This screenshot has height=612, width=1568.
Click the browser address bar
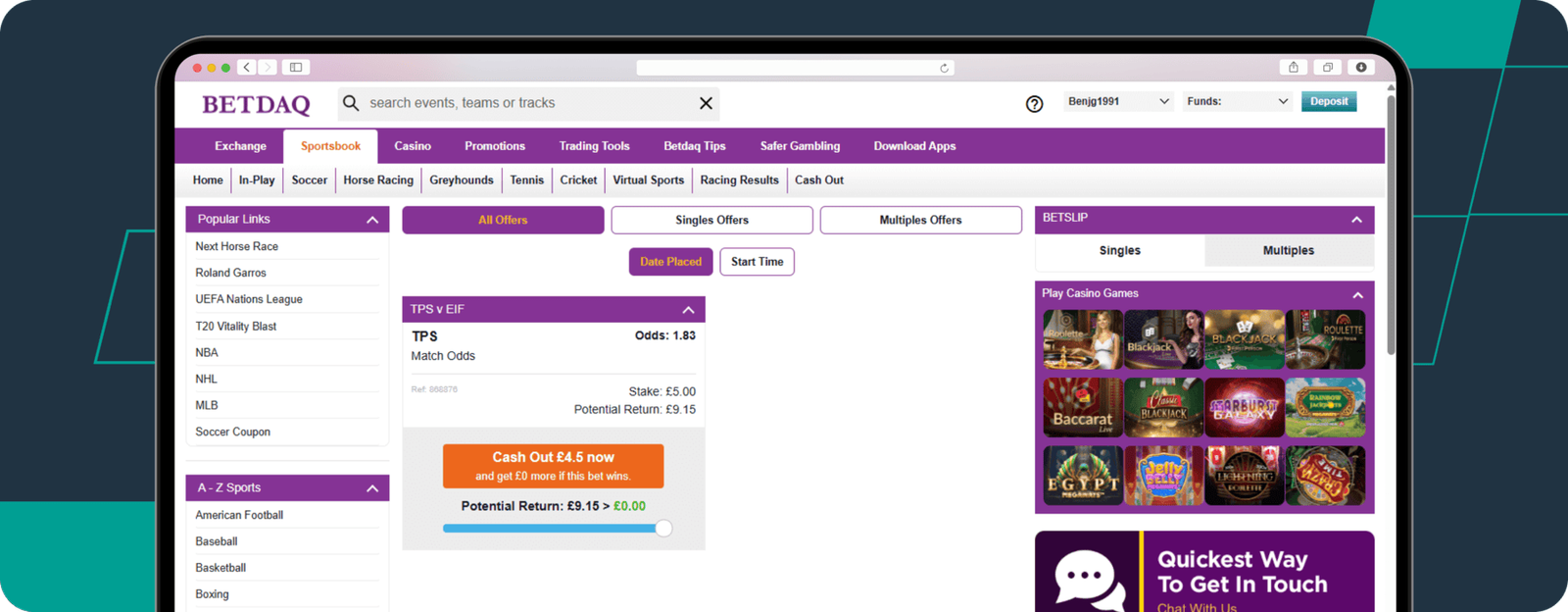tap(796, 68)
